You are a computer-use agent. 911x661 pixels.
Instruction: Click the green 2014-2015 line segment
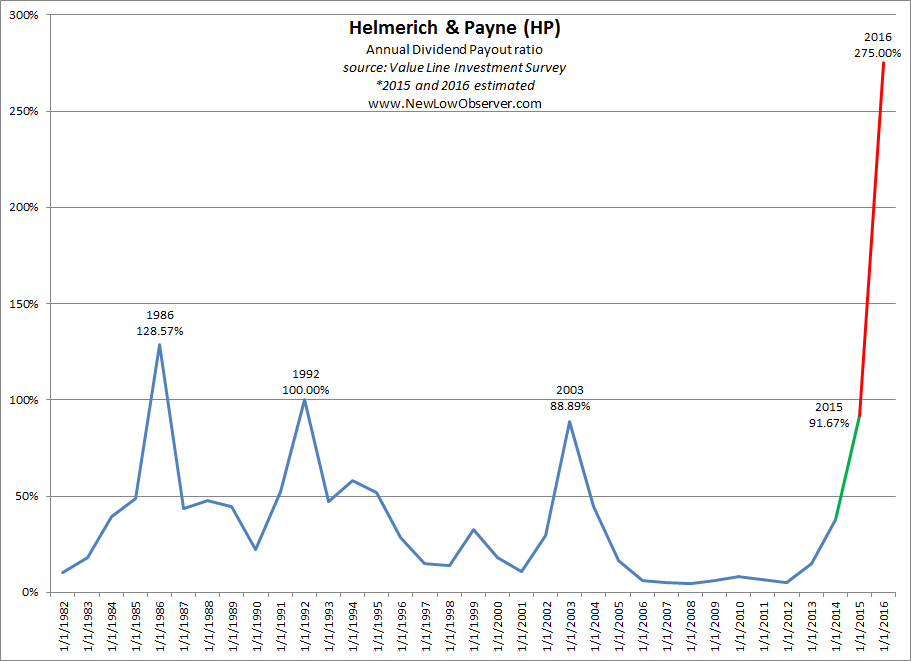pyautogui.click(x=848, y=468)
